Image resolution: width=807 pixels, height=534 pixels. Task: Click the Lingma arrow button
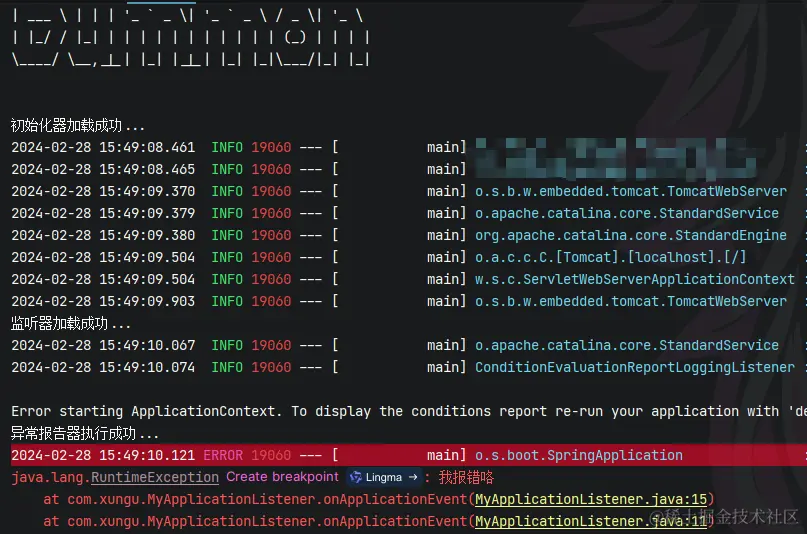pyautogui.click(x=413, y=477)
